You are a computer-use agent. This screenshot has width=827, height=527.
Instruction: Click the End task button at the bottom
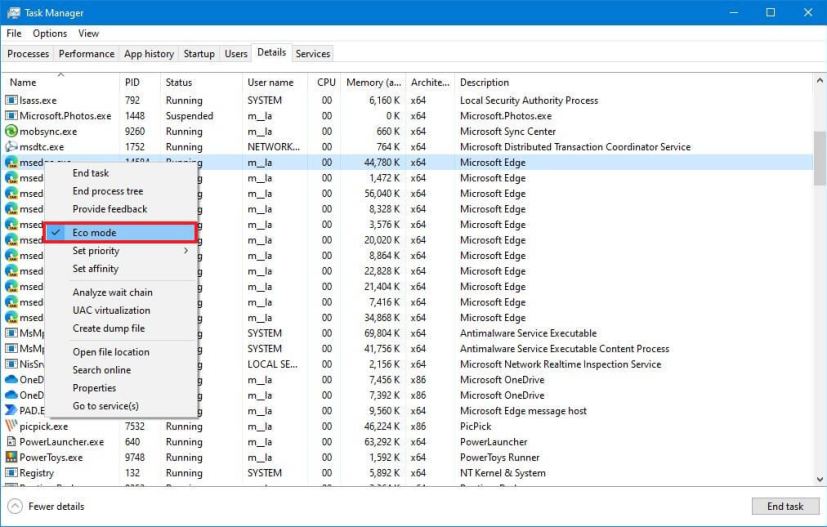pos(785,506)
